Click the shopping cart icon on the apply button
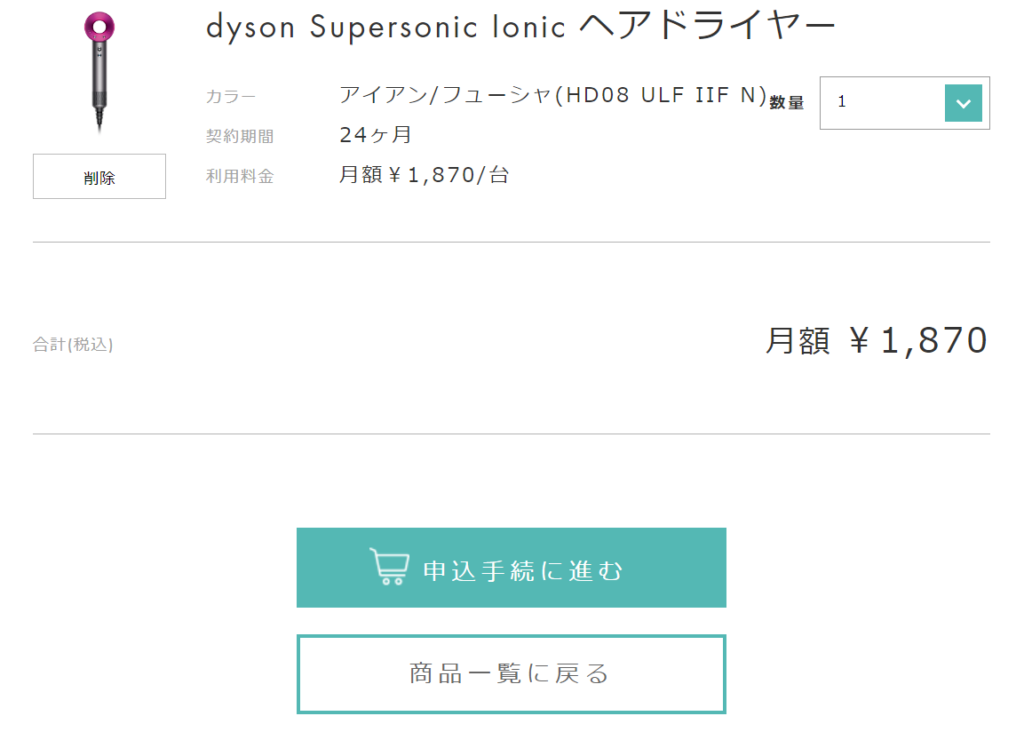Image resolution: width=1024 pixels, height=732 pixels. [389, 566]
